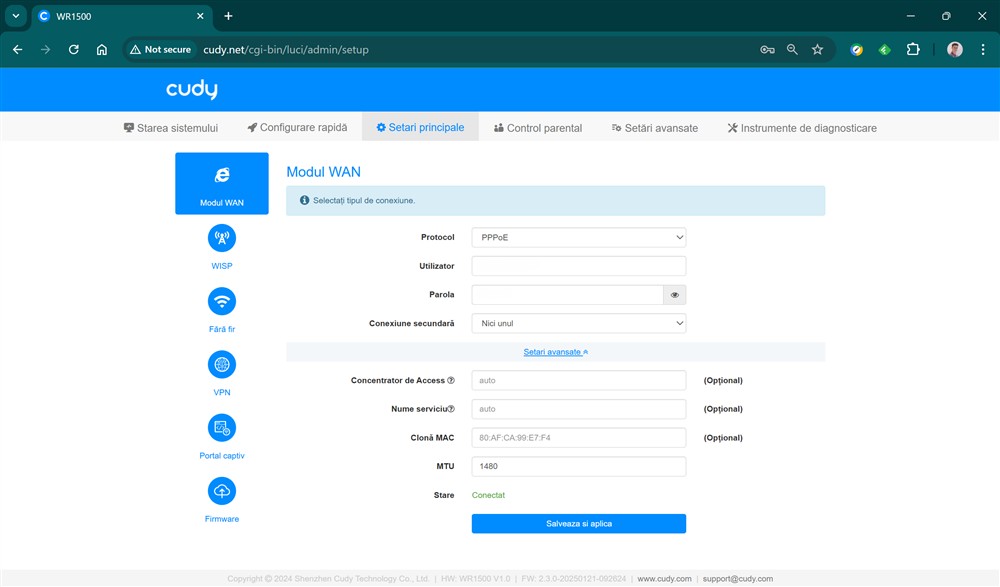Toggle password visibility eye icon
This screenshot has height=587, width=1000.
(x=675, y=295)
